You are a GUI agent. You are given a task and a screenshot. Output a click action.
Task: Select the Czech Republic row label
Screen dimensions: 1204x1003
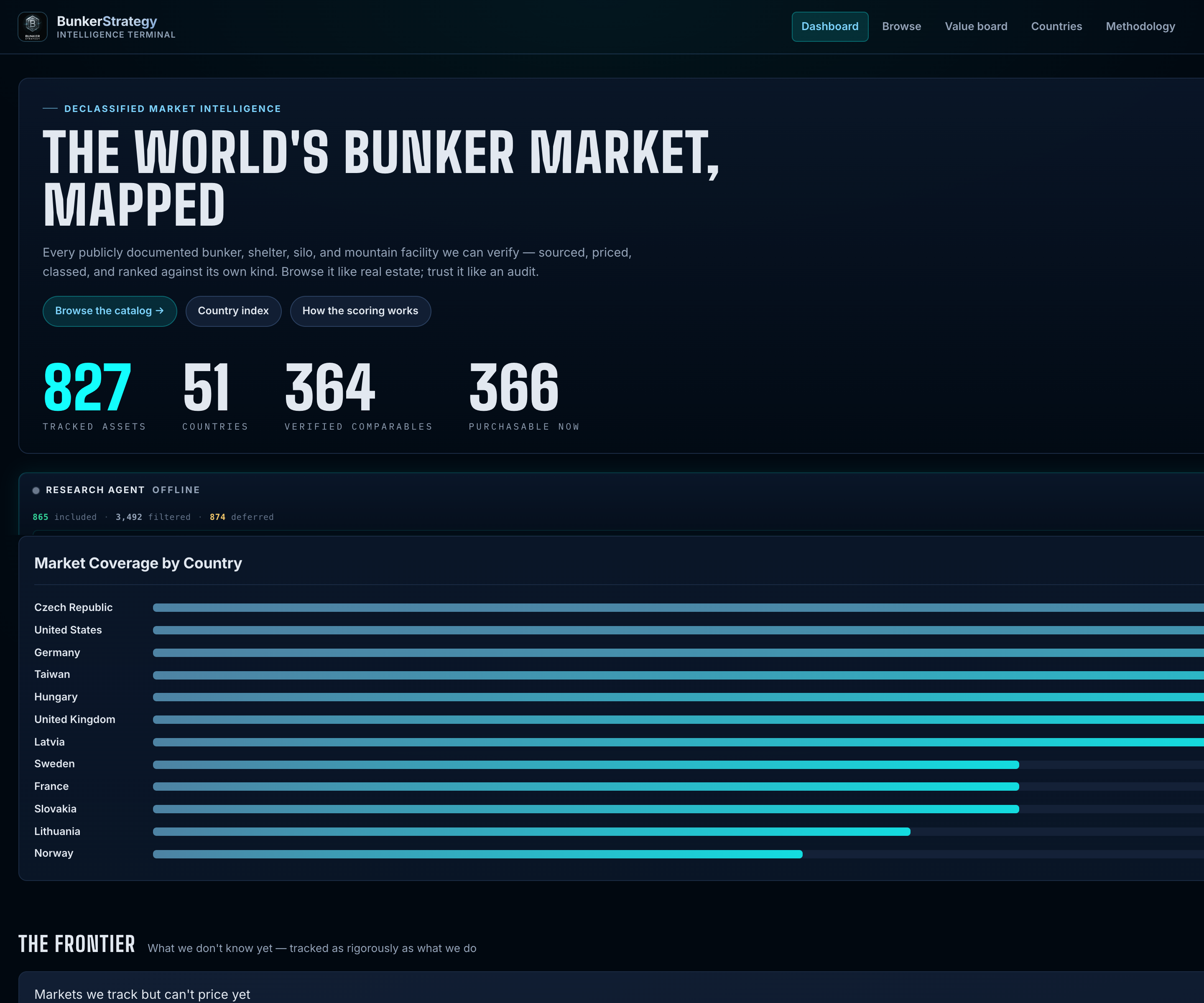74,608
